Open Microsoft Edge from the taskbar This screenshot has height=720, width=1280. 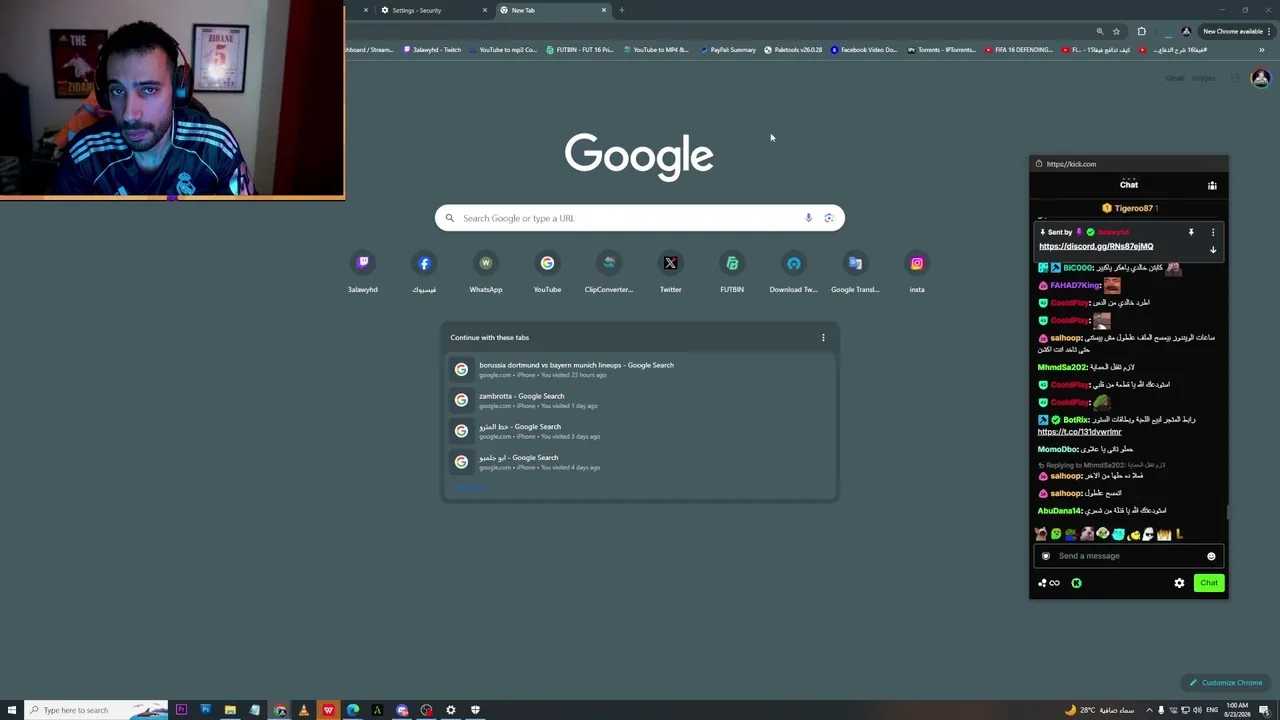tap(353, 710)
